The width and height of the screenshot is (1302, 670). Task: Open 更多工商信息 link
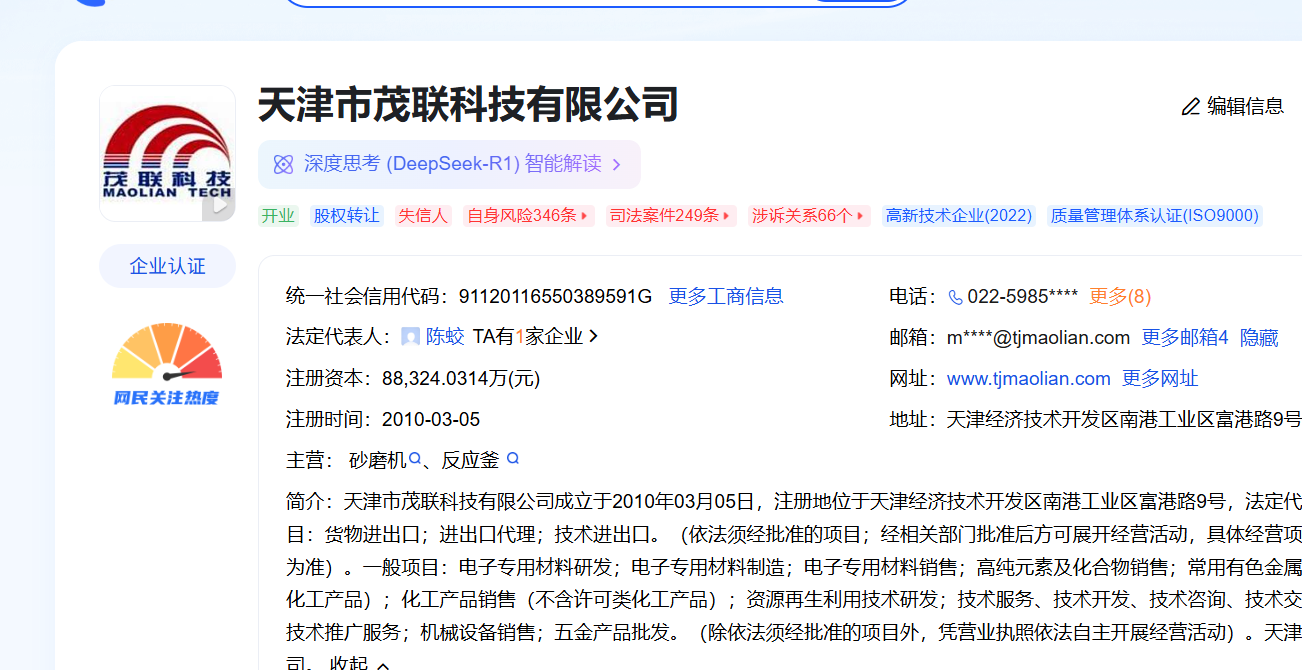(x=726, y=296)
